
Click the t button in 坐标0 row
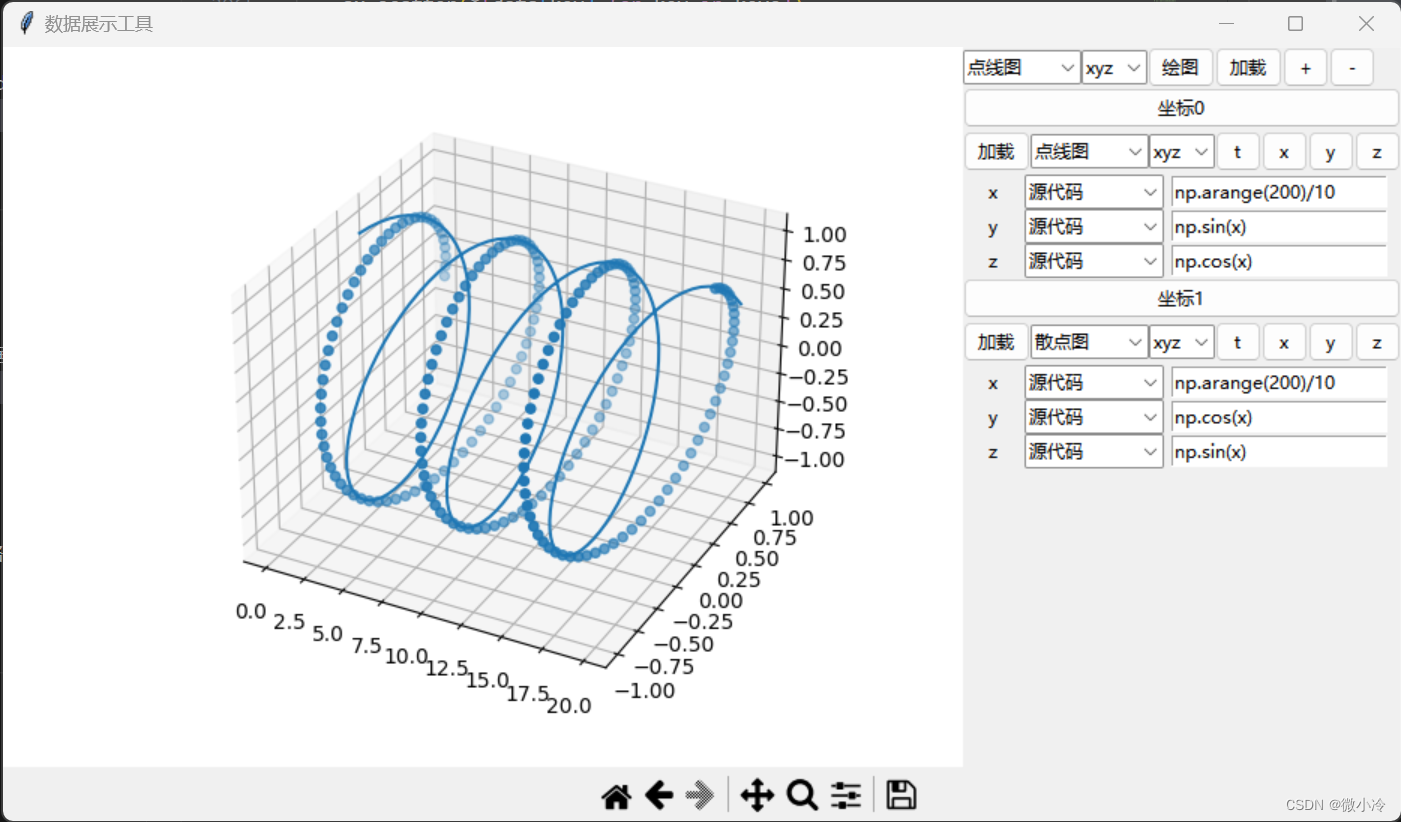pyautogui.click(x=1238, y=152)
